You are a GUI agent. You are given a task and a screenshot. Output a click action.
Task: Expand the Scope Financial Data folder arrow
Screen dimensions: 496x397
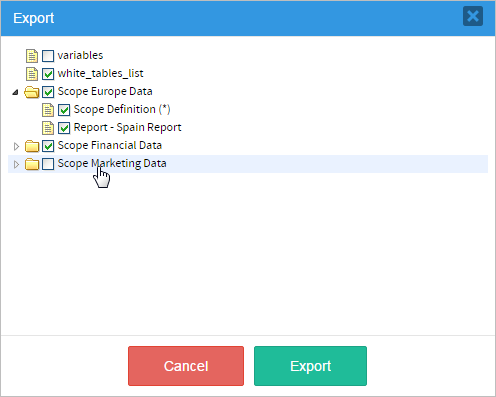16,146
